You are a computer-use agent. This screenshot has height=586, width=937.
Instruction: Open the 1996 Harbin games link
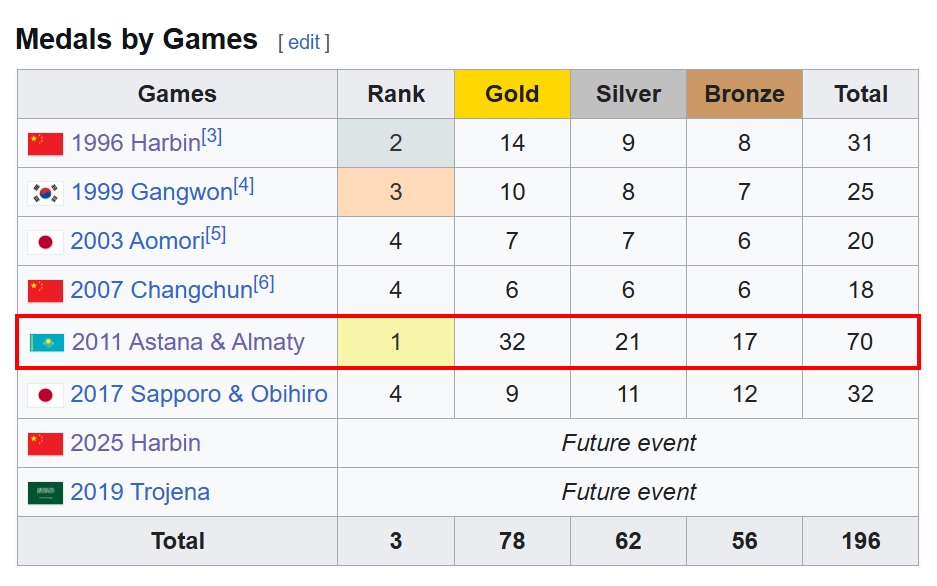click(135, 144)
